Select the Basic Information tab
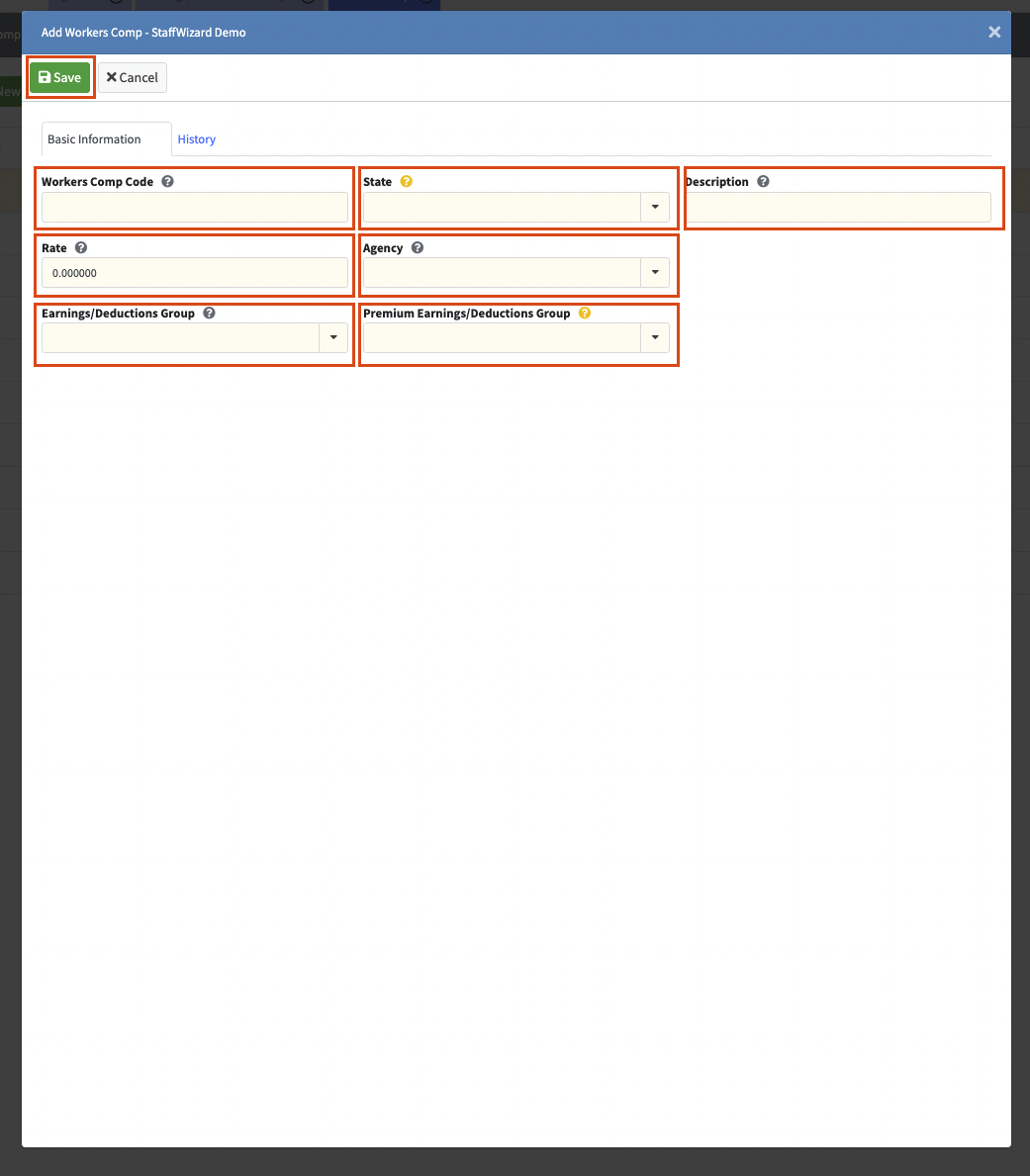 tap(95, 139)
